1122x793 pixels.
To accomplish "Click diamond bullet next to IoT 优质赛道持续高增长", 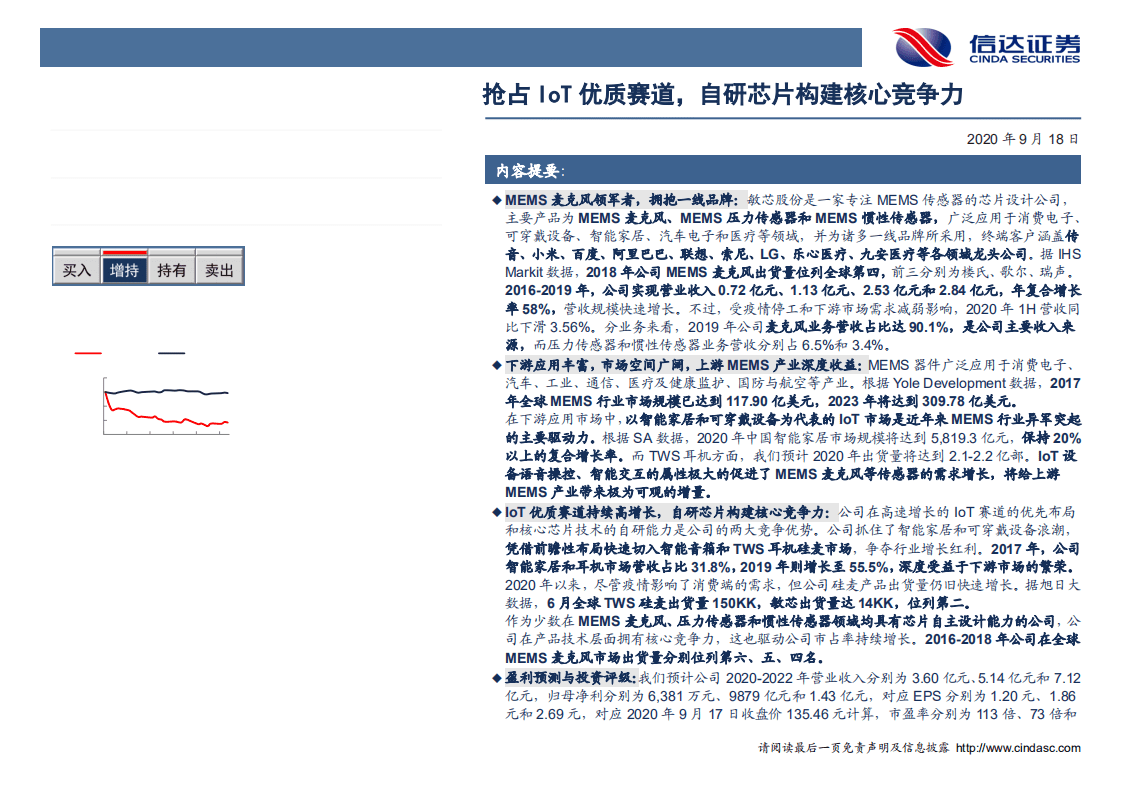I will 495,512.
